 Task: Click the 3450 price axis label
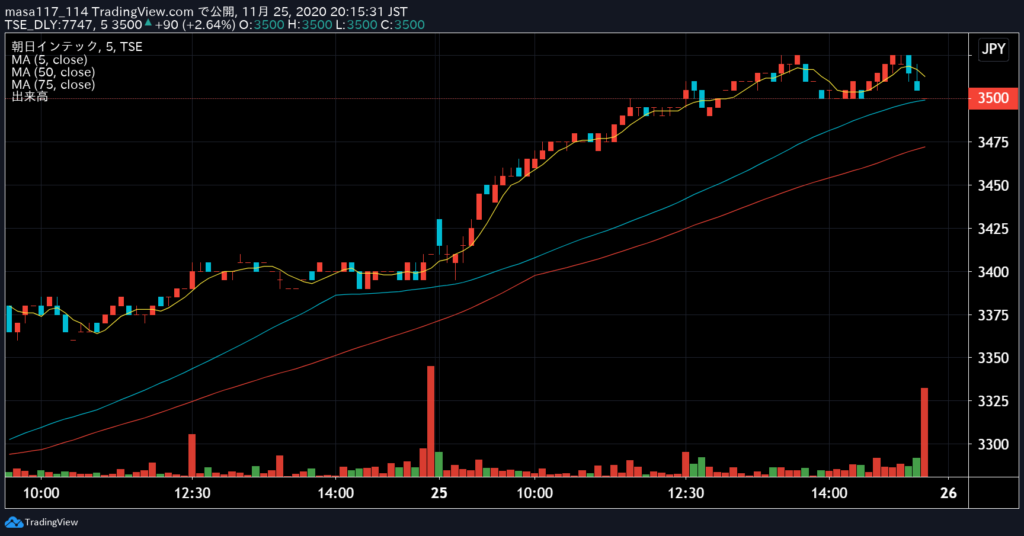point(993,185)
